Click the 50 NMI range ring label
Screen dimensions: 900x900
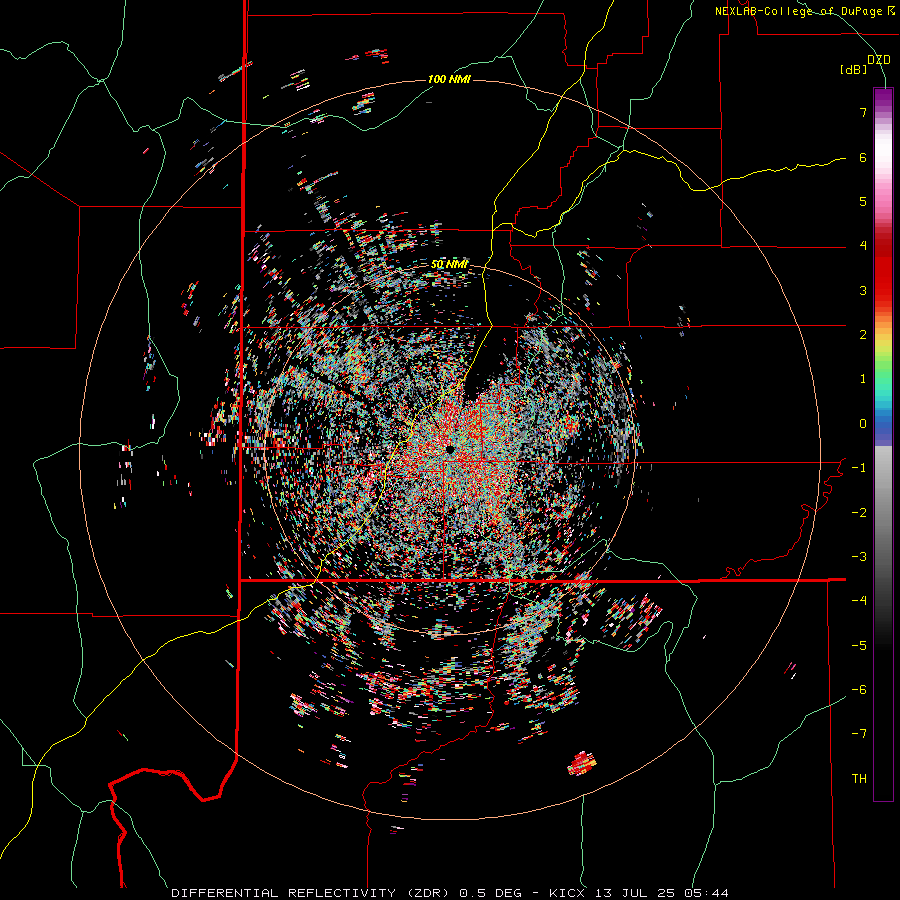(449, 265)
